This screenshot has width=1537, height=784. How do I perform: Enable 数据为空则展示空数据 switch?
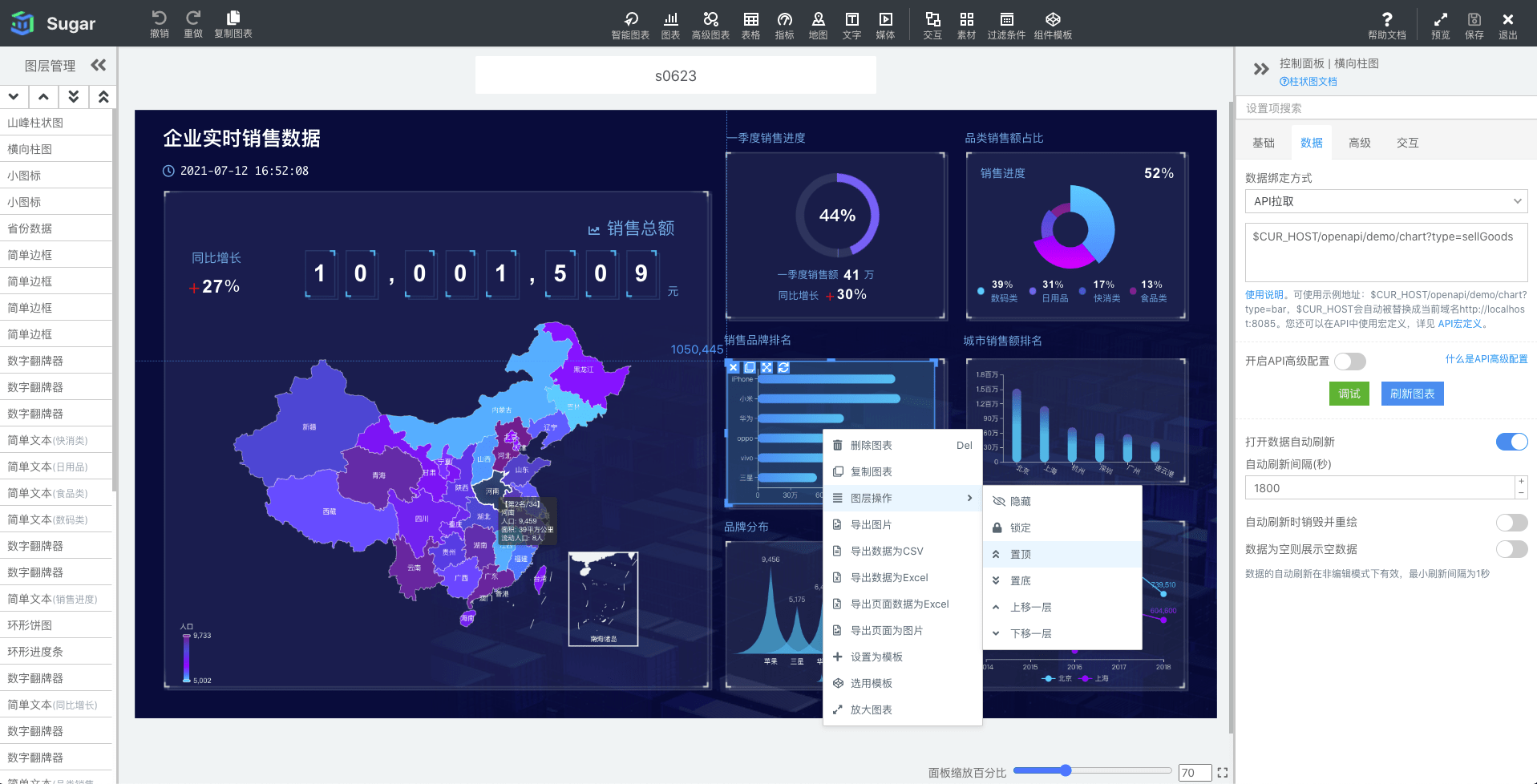pyautogui.click(x=1511, y=549)
